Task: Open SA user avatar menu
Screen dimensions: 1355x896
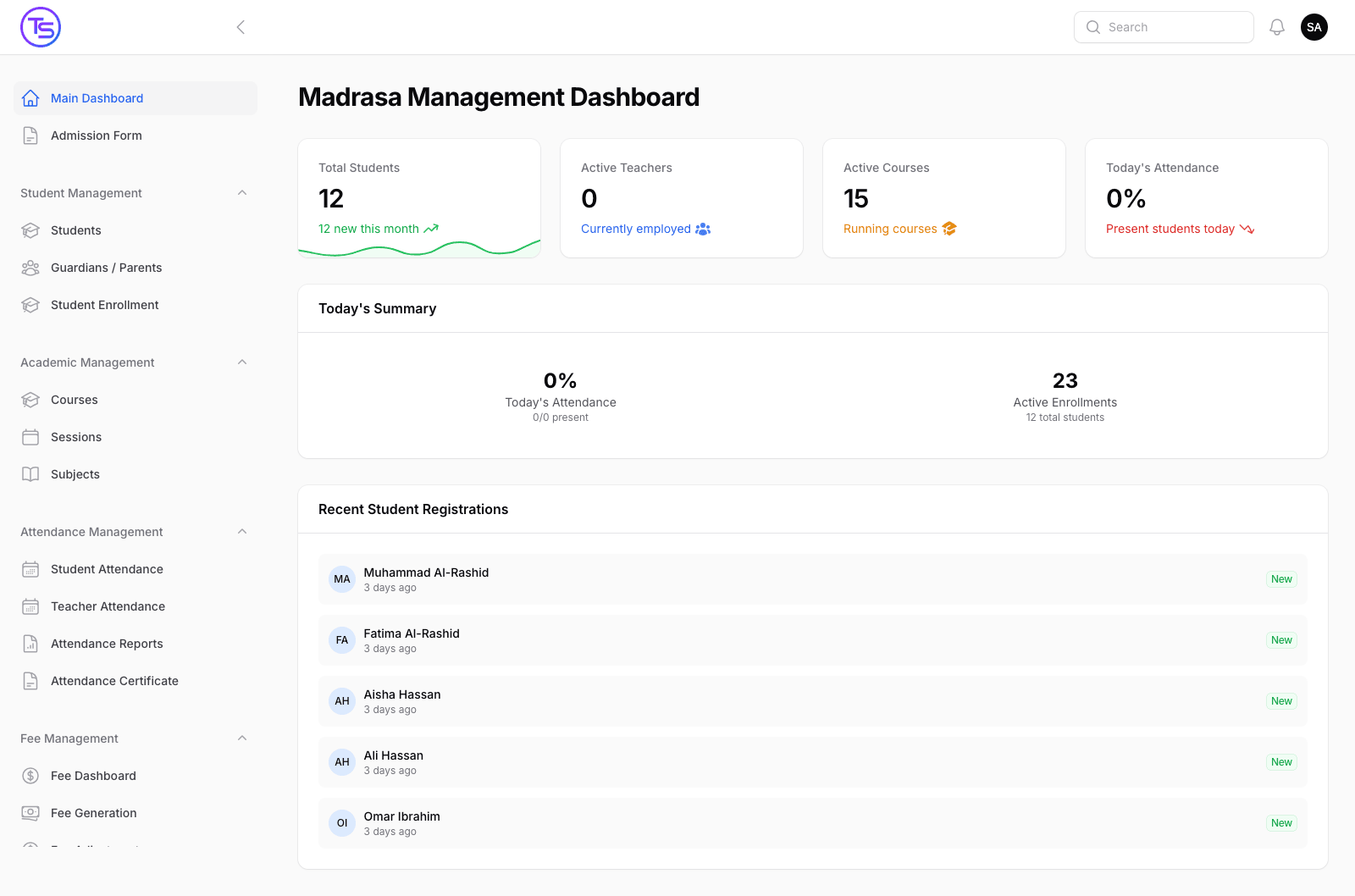Action: 1314,27
